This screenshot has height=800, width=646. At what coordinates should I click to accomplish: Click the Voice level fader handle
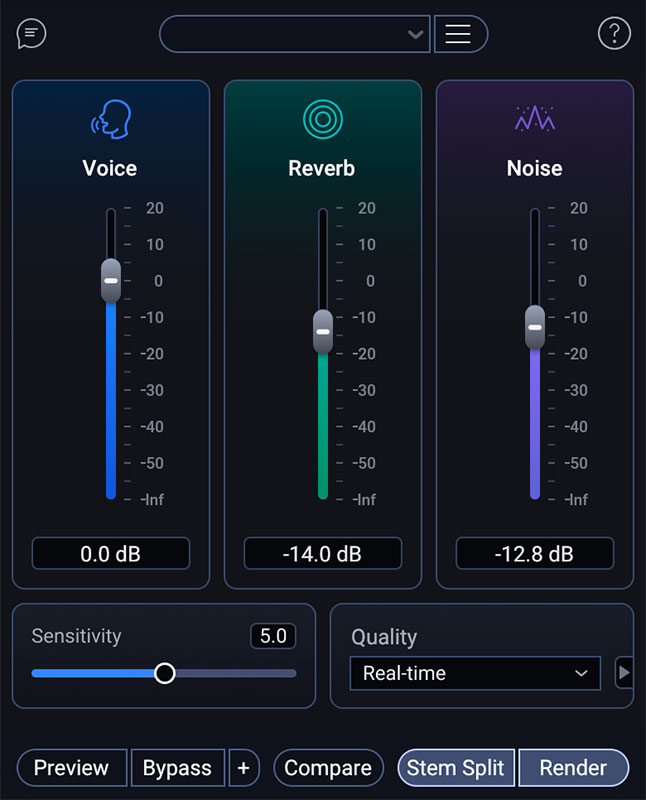111,281
